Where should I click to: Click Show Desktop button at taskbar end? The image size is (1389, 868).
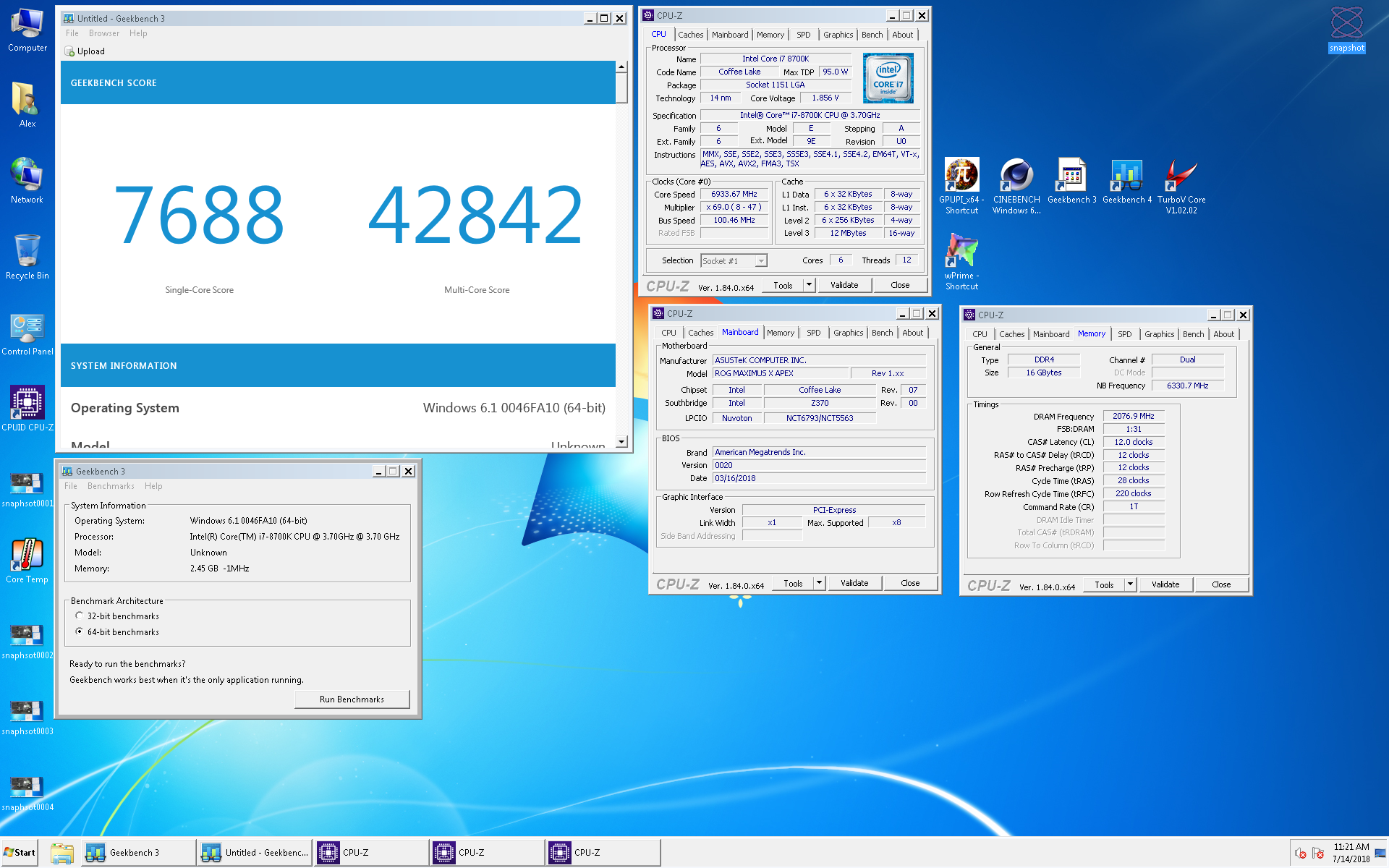click(1381, 853)
